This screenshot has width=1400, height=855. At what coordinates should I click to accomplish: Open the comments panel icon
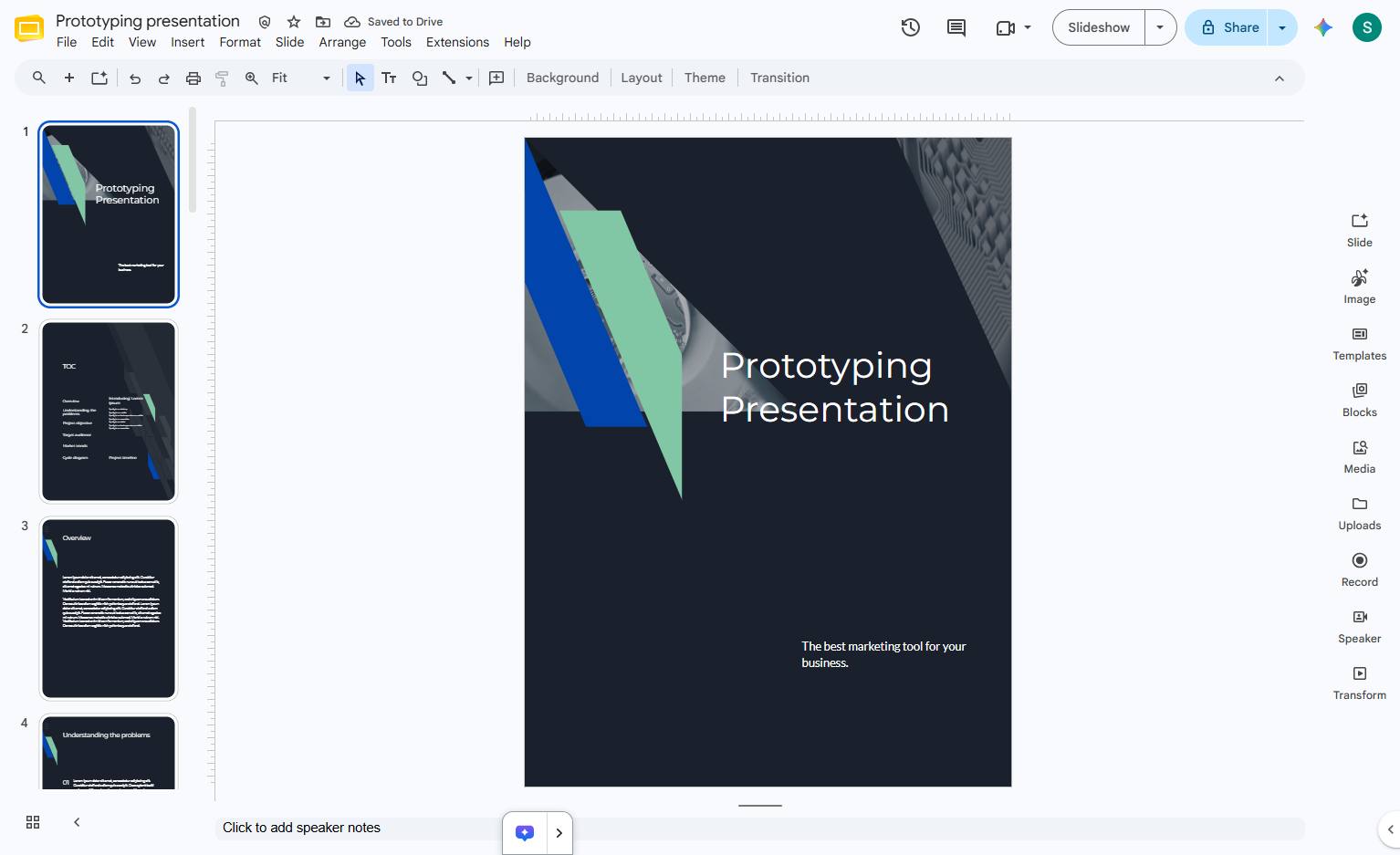(956, 27)
